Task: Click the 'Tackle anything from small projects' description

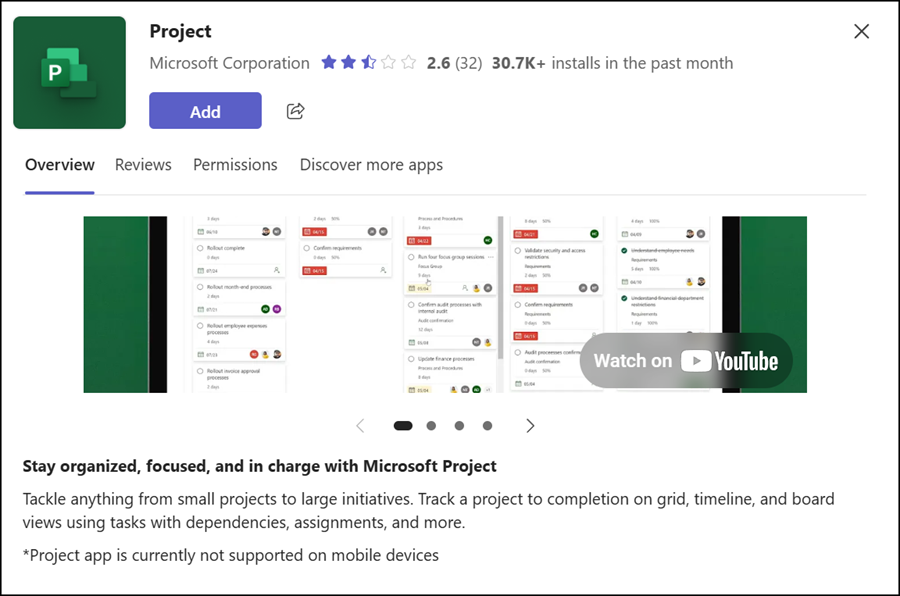Action: (x=428, y=510)
